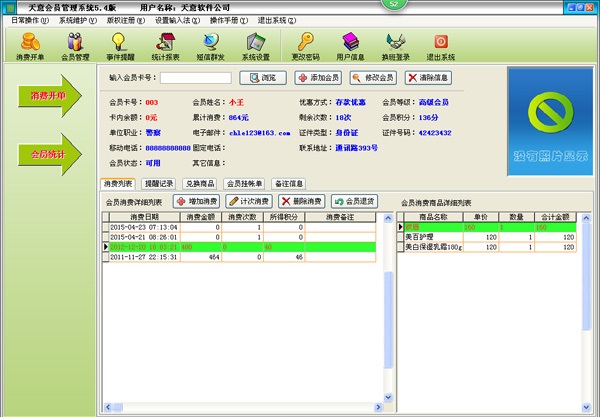Click consumption list vertical scrollbar down arrow
The image size is (600, 417).
pos(388,397)
